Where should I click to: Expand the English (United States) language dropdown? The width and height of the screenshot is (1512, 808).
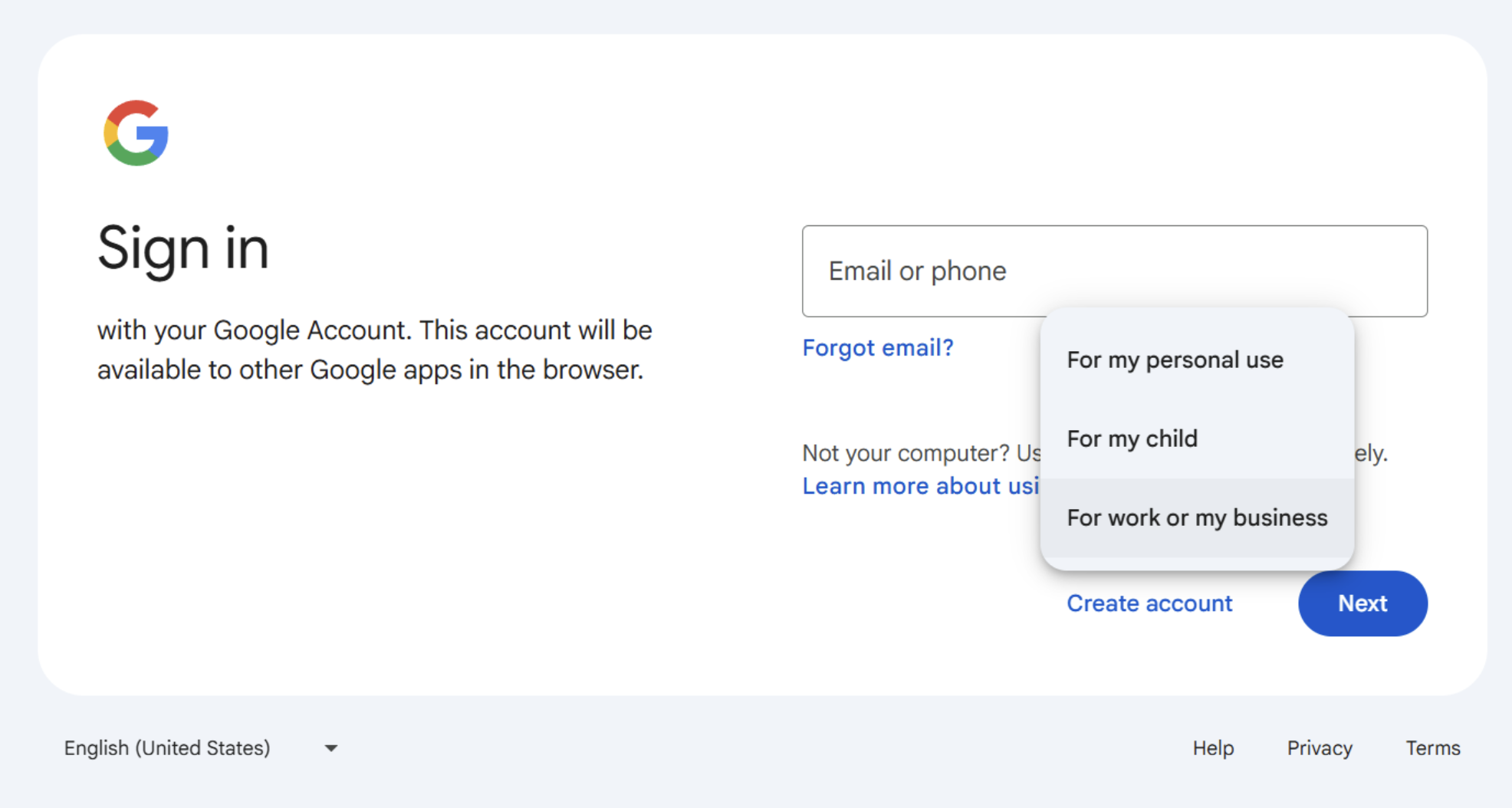(x=167, y=748)
